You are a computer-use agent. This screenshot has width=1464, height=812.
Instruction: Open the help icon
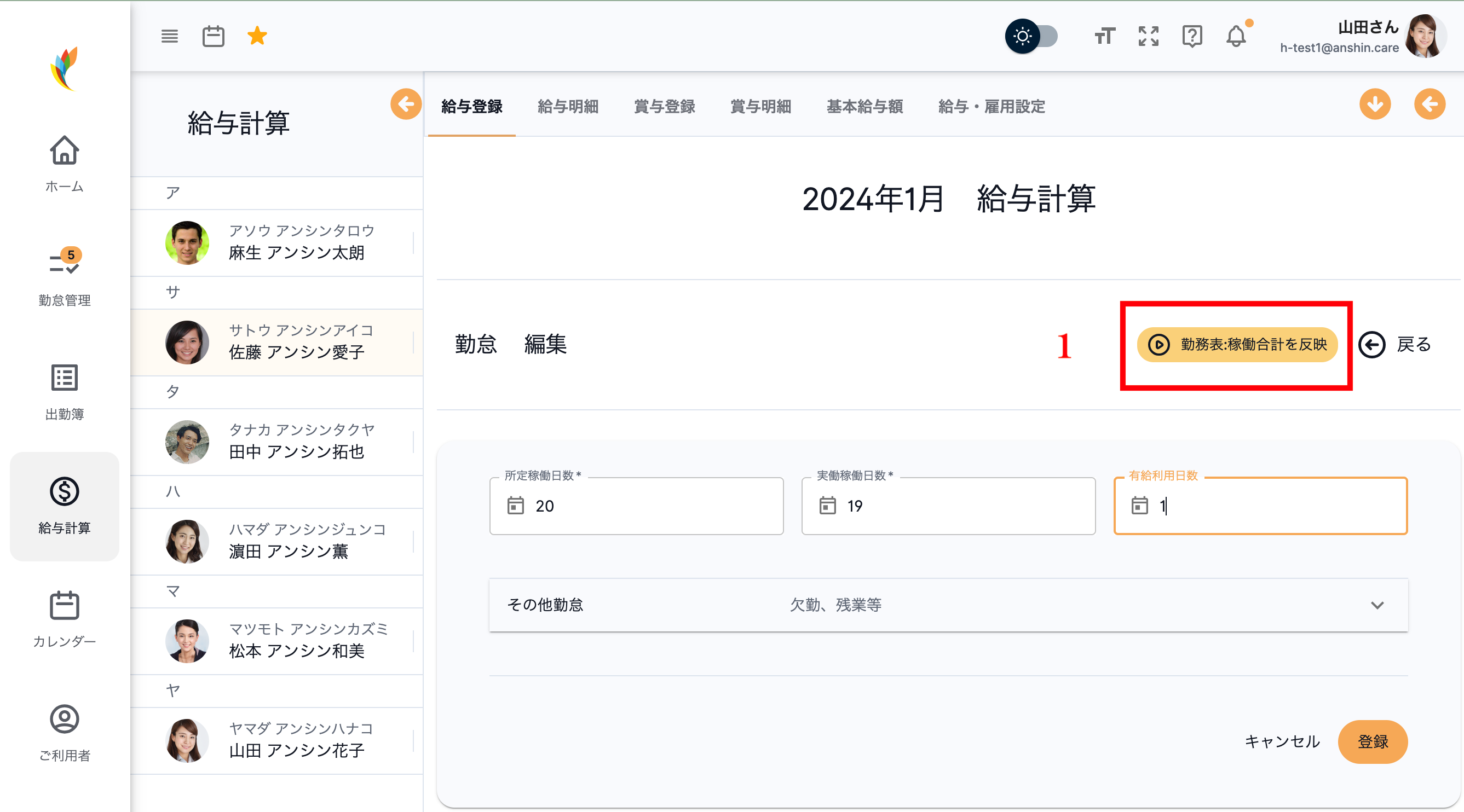tap(1192, 36)
